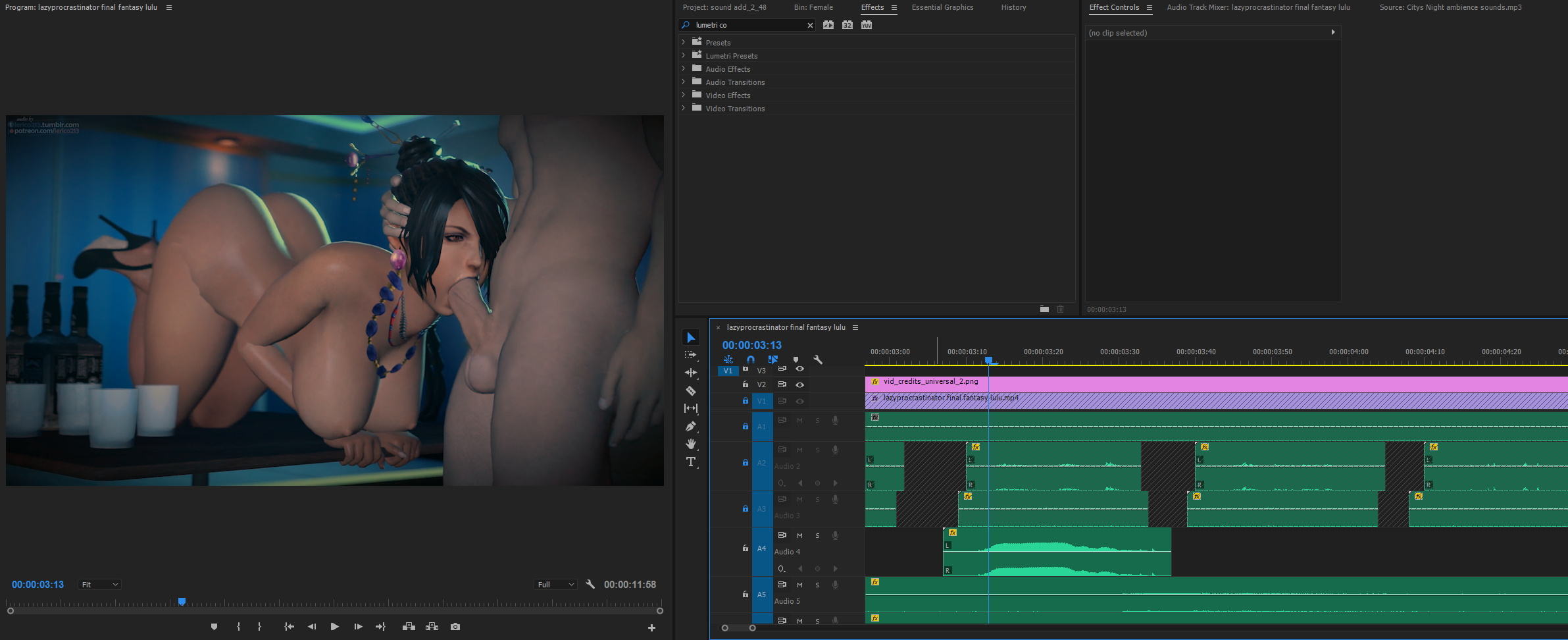Open the Source: Citys Night ambience tab
This screenshot has width=1568, height=640.
coord(1450,7)
